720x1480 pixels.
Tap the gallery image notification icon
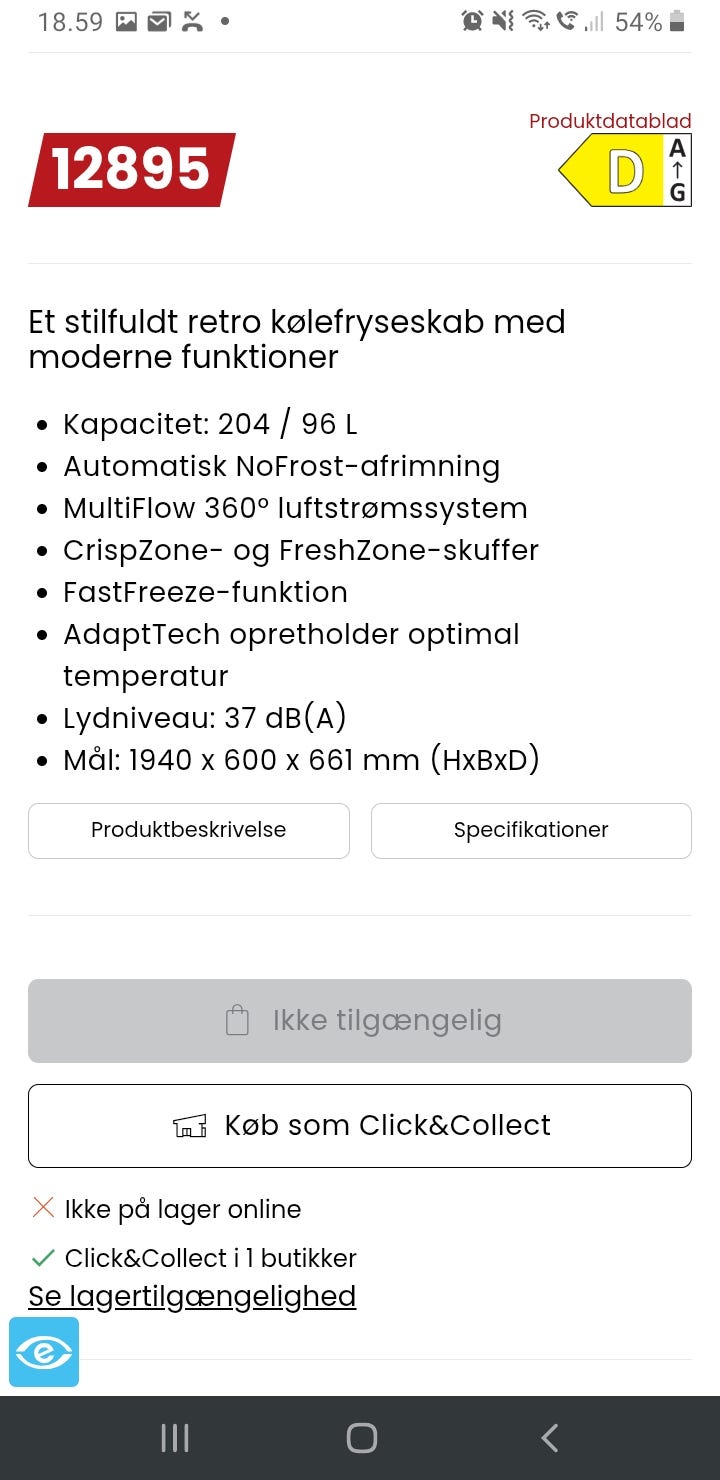pyautogui.click(x=126, y=22)
